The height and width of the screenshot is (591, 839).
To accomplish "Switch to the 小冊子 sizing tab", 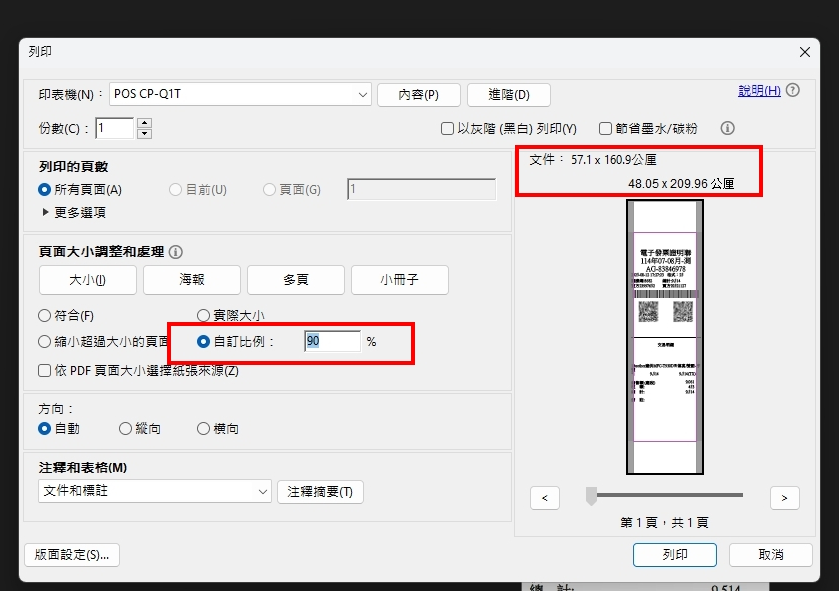I will point(399,280).
